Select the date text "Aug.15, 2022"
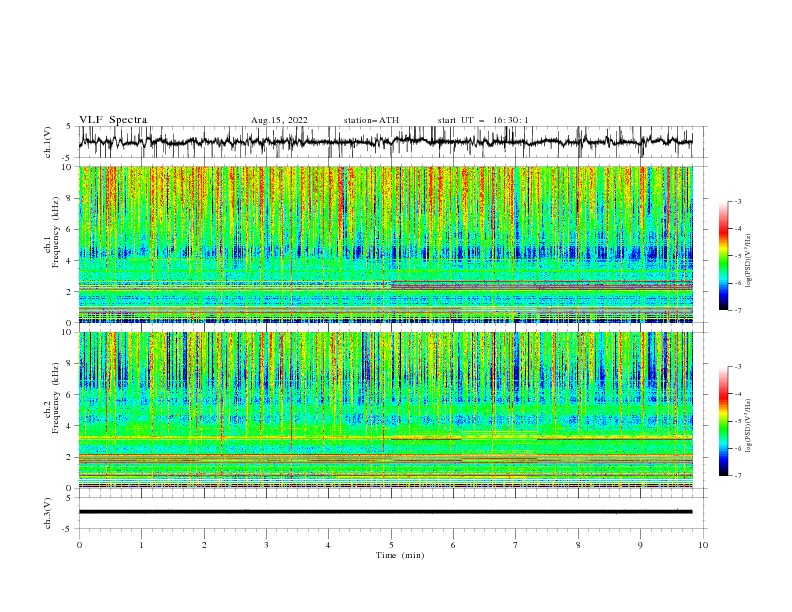The height and width of the screenshot is (612, 792). pos(279,120)
